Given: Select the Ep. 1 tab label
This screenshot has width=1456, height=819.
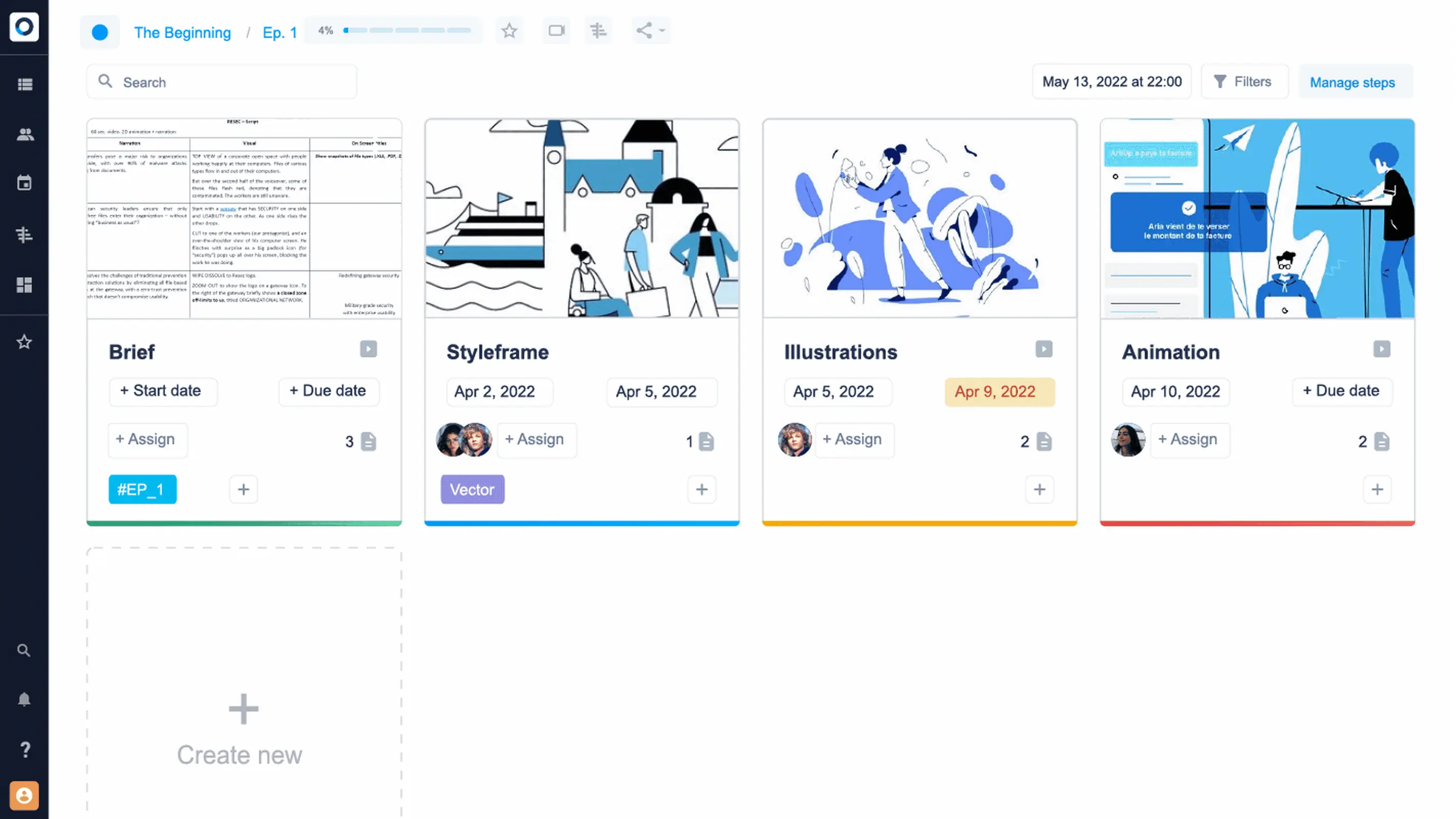Looking at the screenshot, I should coord(279,31).
